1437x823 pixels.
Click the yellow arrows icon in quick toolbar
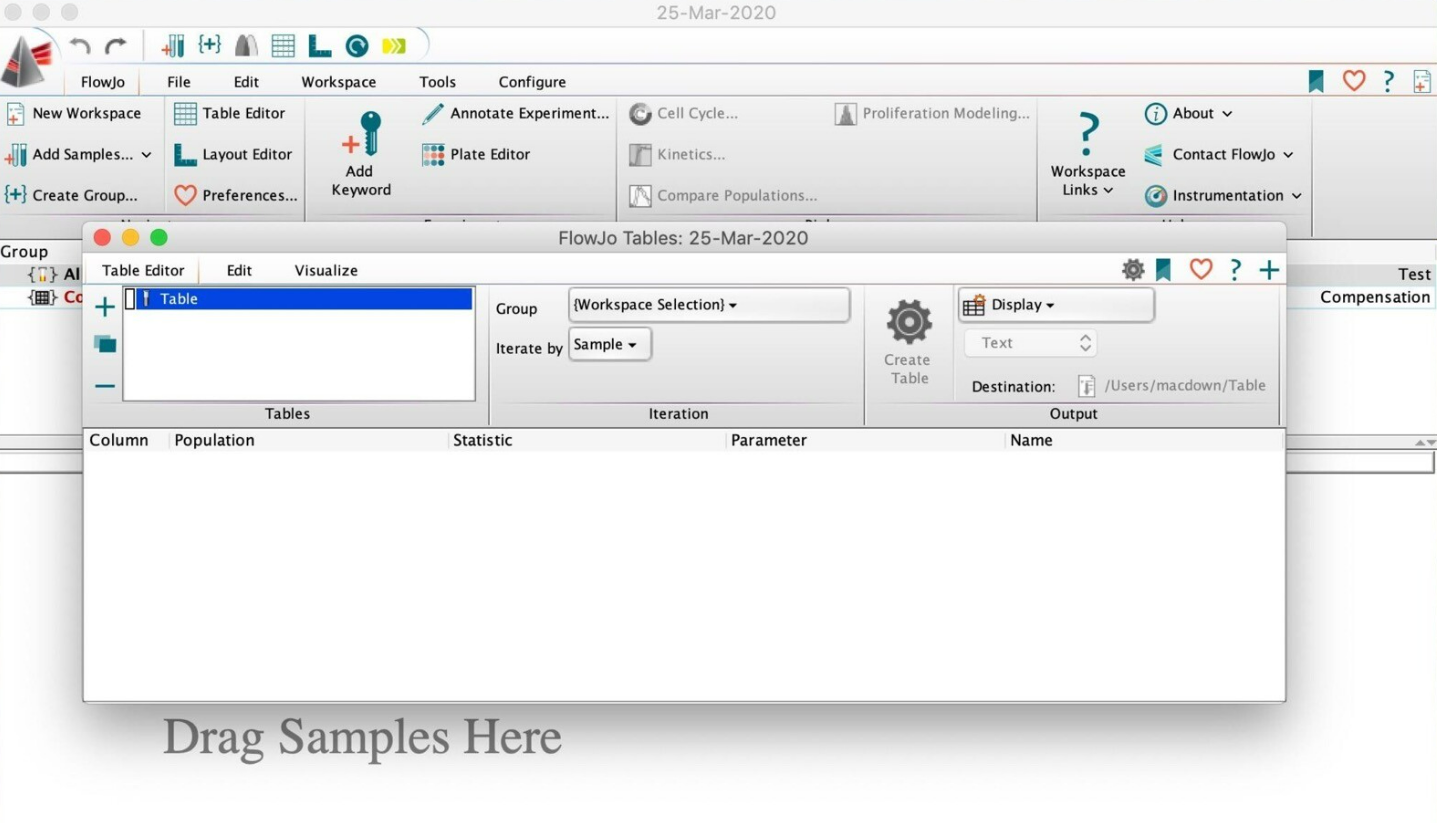[394, 46]
